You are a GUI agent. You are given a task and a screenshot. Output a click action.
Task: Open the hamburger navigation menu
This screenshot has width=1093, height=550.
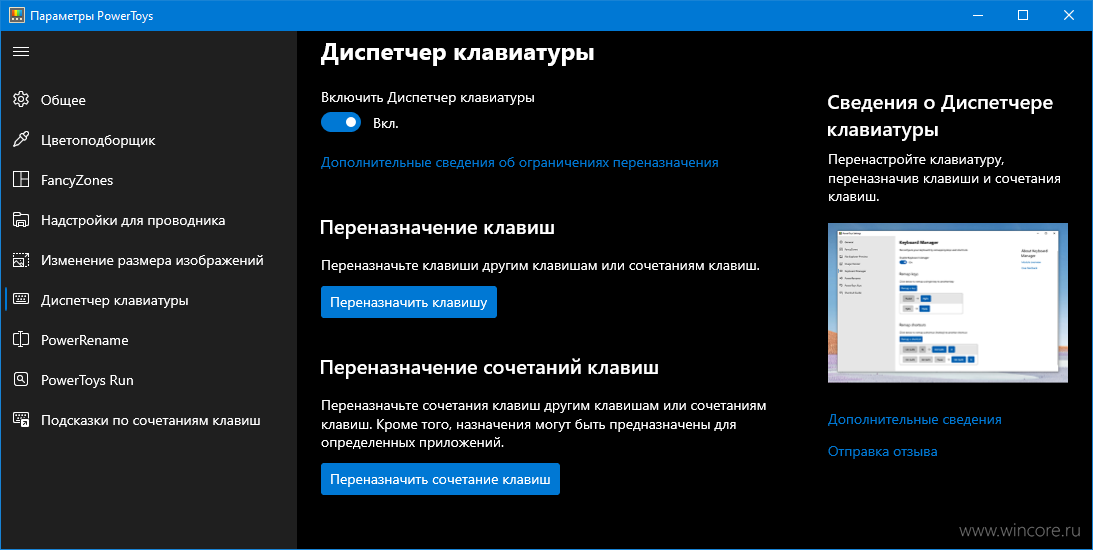point(21,52)
